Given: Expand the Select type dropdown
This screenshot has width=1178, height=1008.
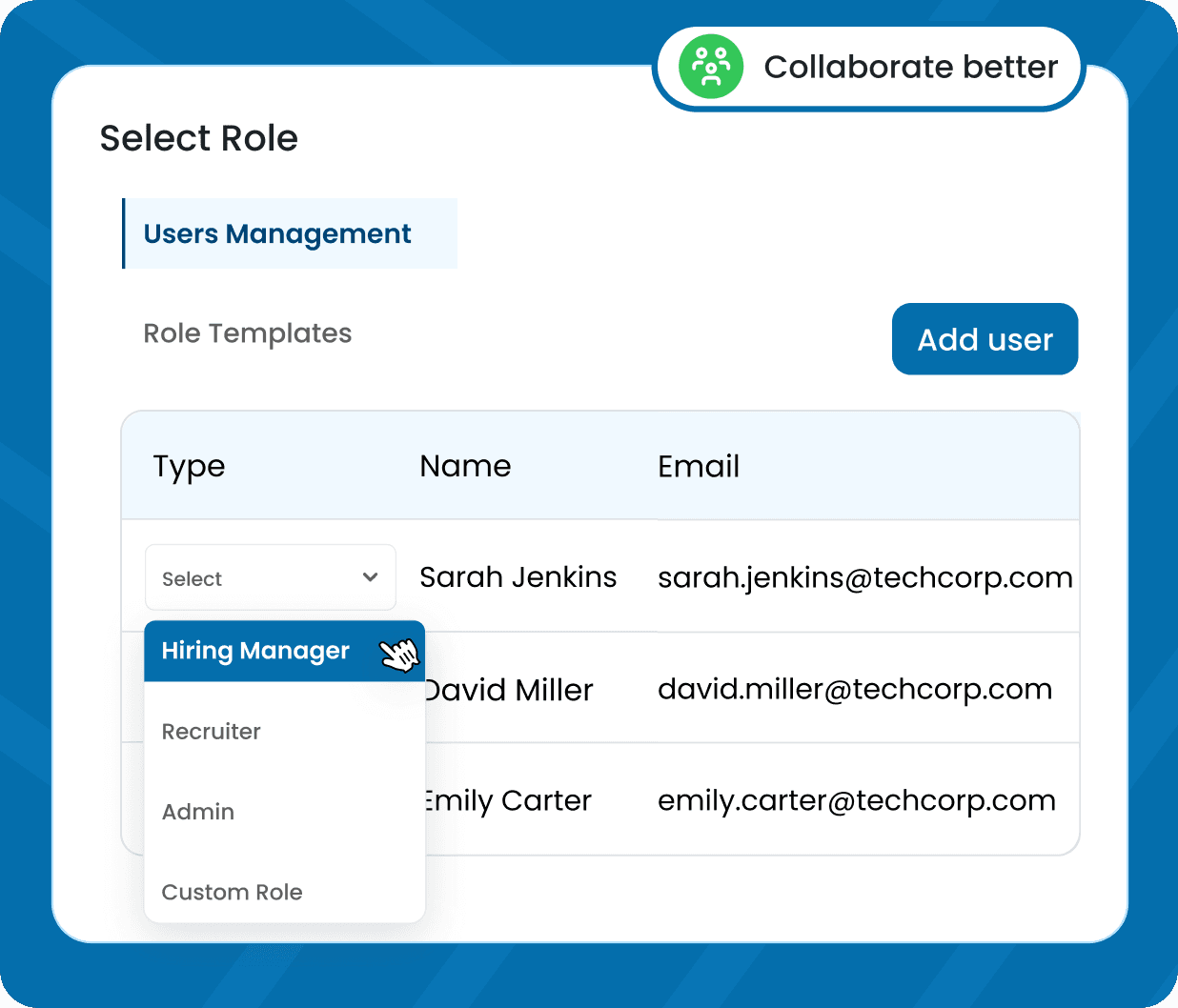Looking at the screenshot, I should 270,577.
